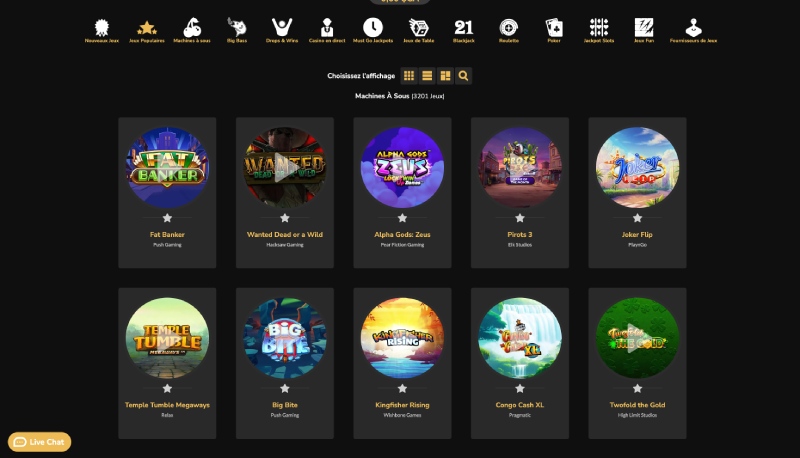Open the Nouveaux Jeux category

[102, 31]
